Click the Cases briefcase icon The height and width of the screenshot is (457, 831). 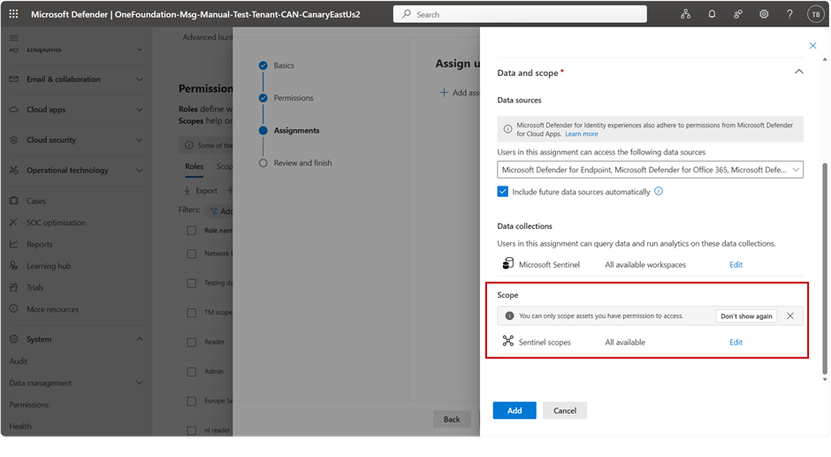pos(14,201)
